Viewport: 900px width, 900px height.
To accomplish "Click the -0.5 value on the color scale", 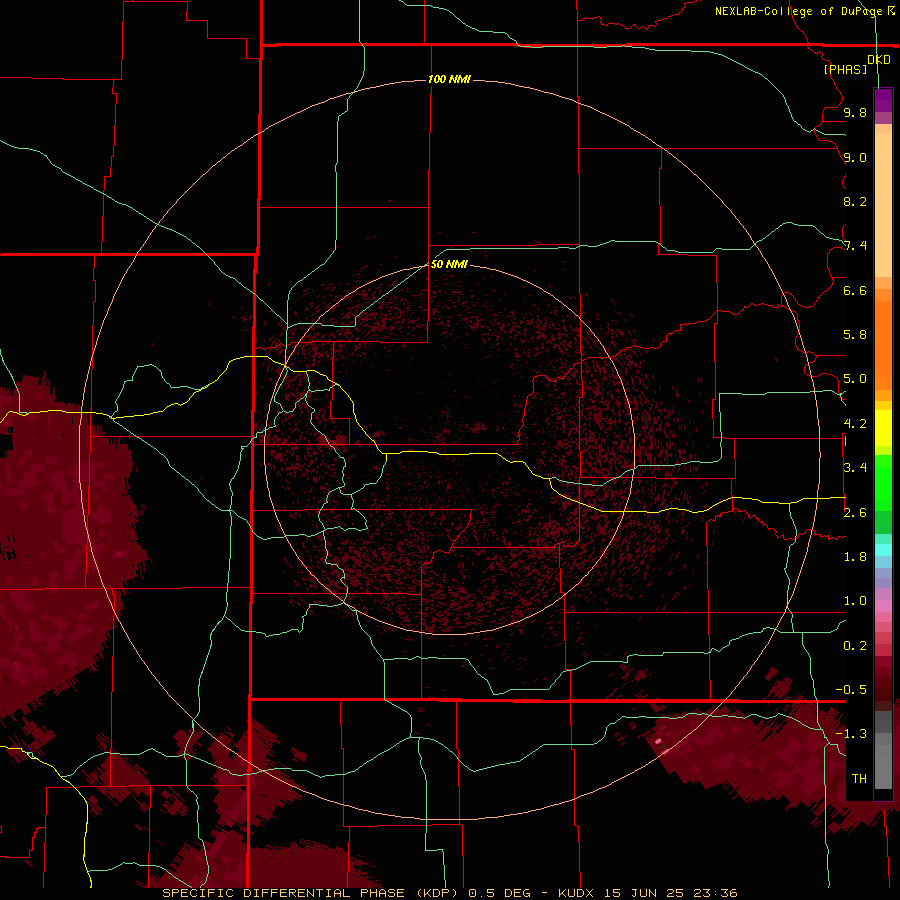I will (851, 689).
